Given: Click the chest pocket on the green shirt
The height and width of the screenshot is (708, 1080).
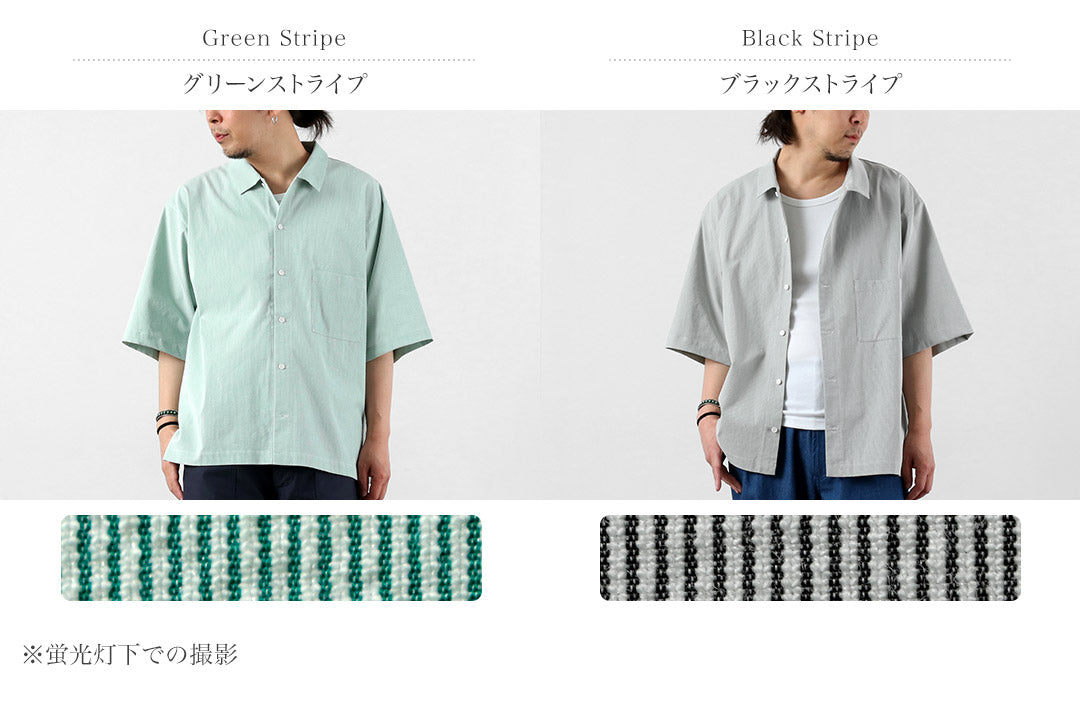Looking at the screenshot, I should 338,306.
